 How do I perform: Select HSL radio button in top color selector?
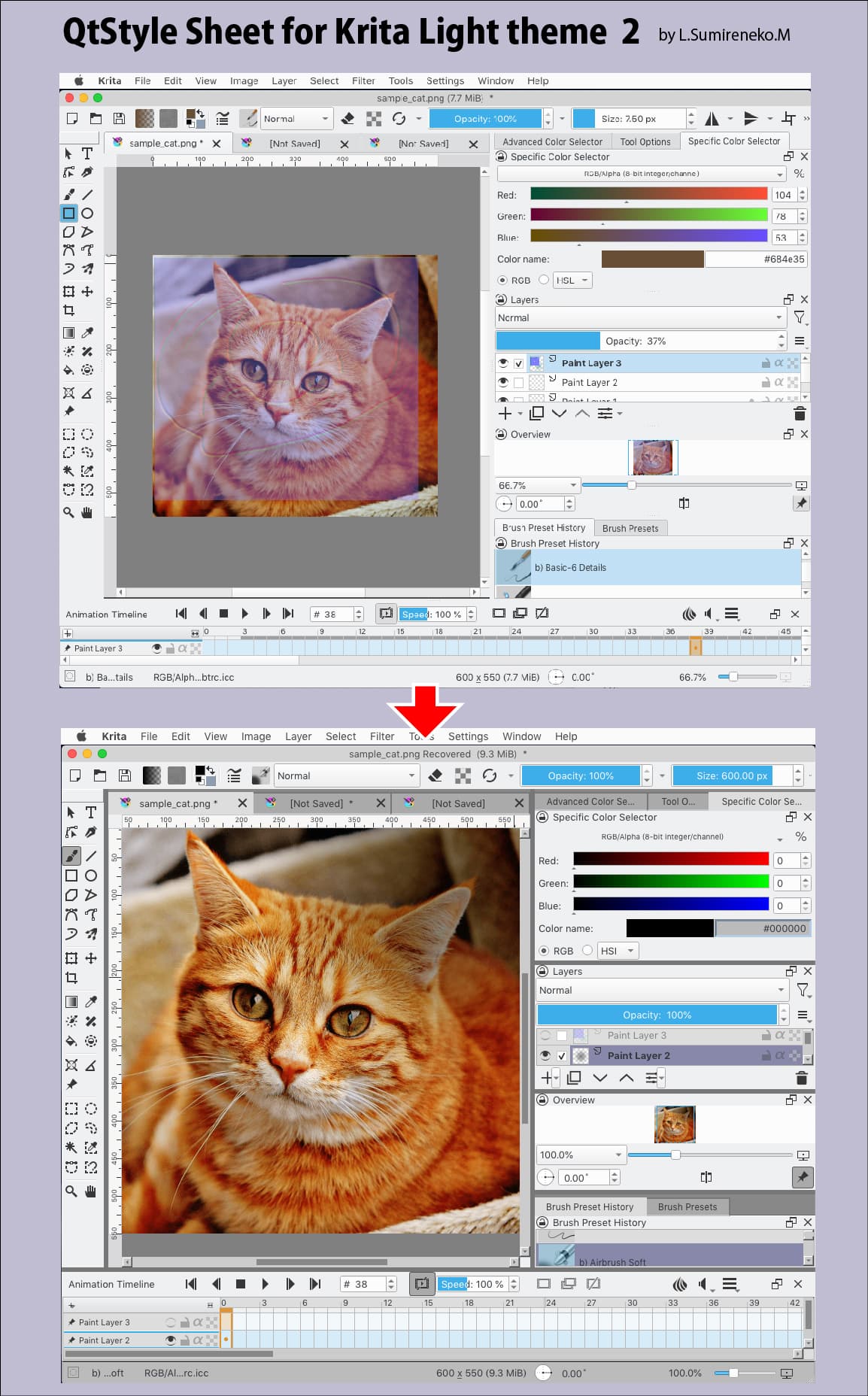click(x=544, y=280)
